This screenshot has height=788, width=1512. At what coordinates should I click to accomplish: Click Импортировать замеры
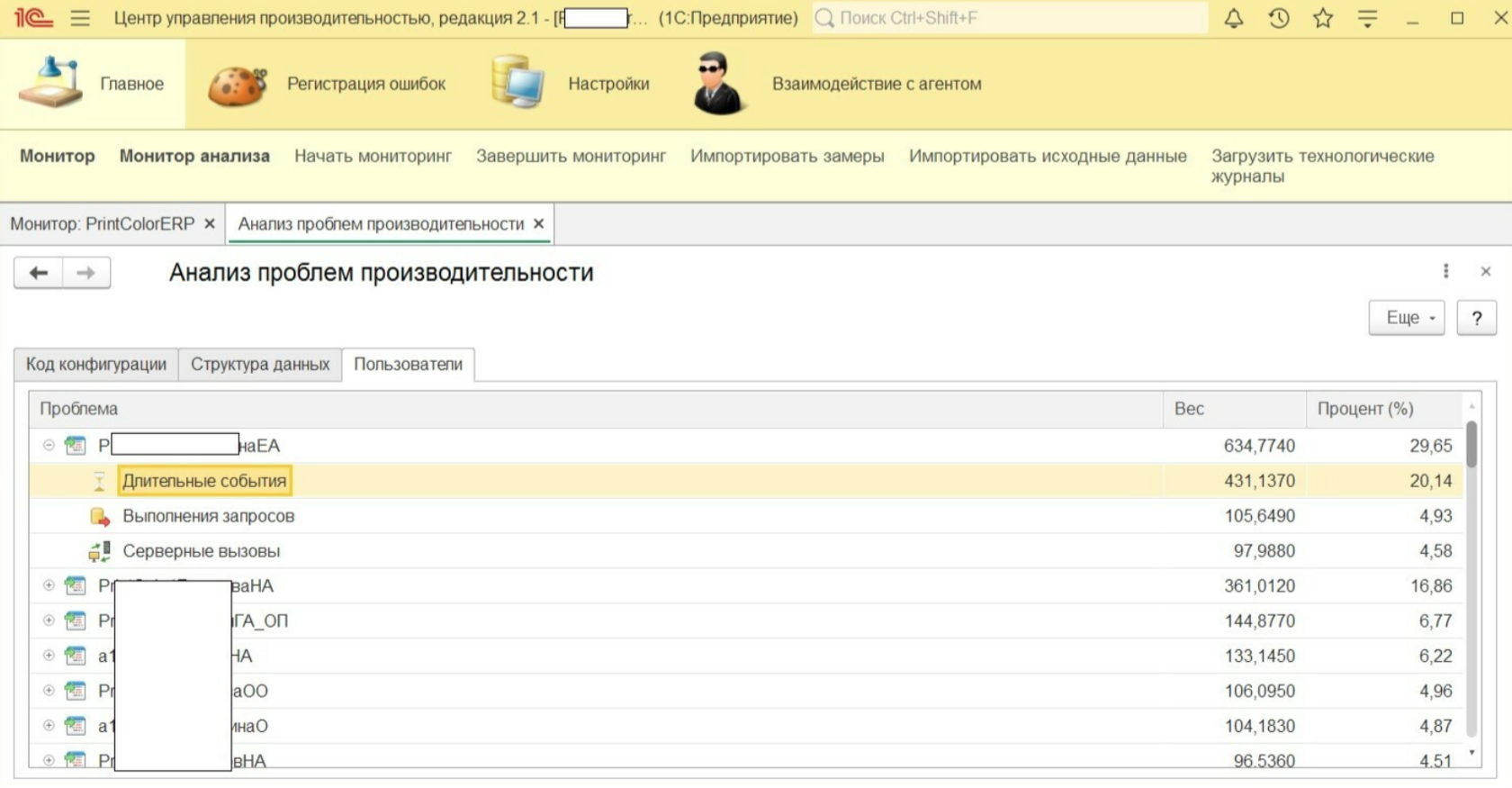(787, 156)
